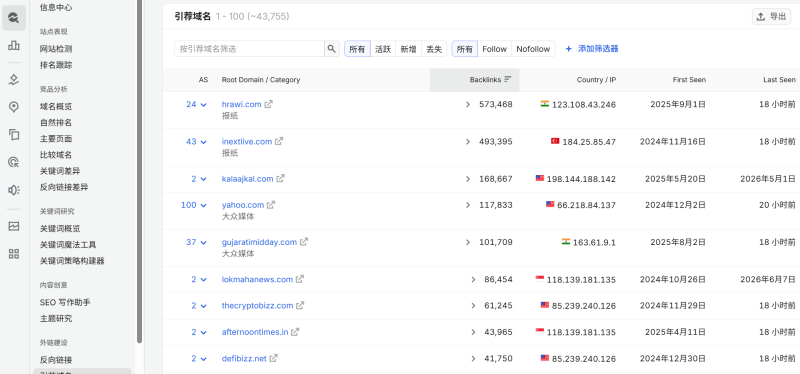Select the Follow link filter

click(494, 49)
